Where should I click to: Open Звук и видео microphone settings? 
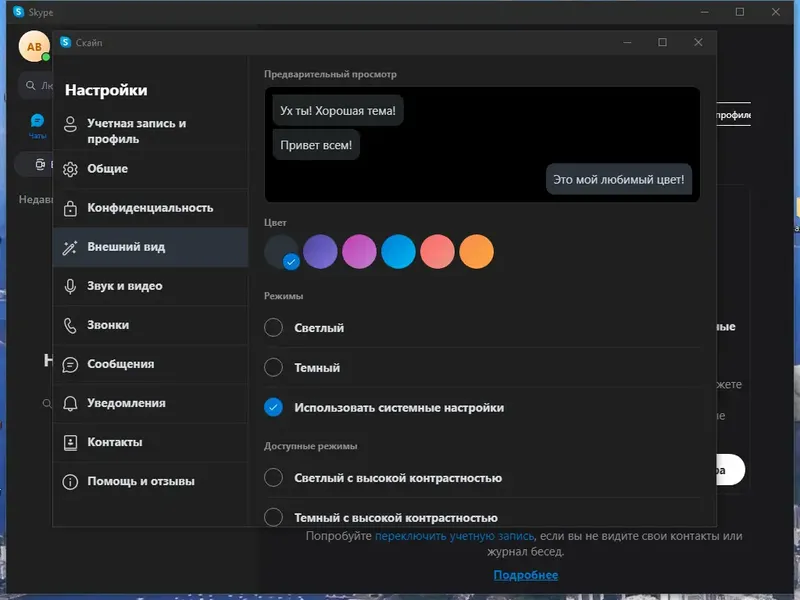coord(69,286)
